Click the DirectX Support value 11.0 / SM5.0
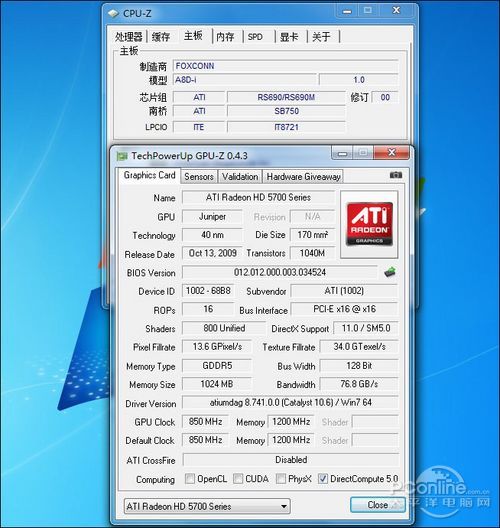500x528 pixels. 366,328
